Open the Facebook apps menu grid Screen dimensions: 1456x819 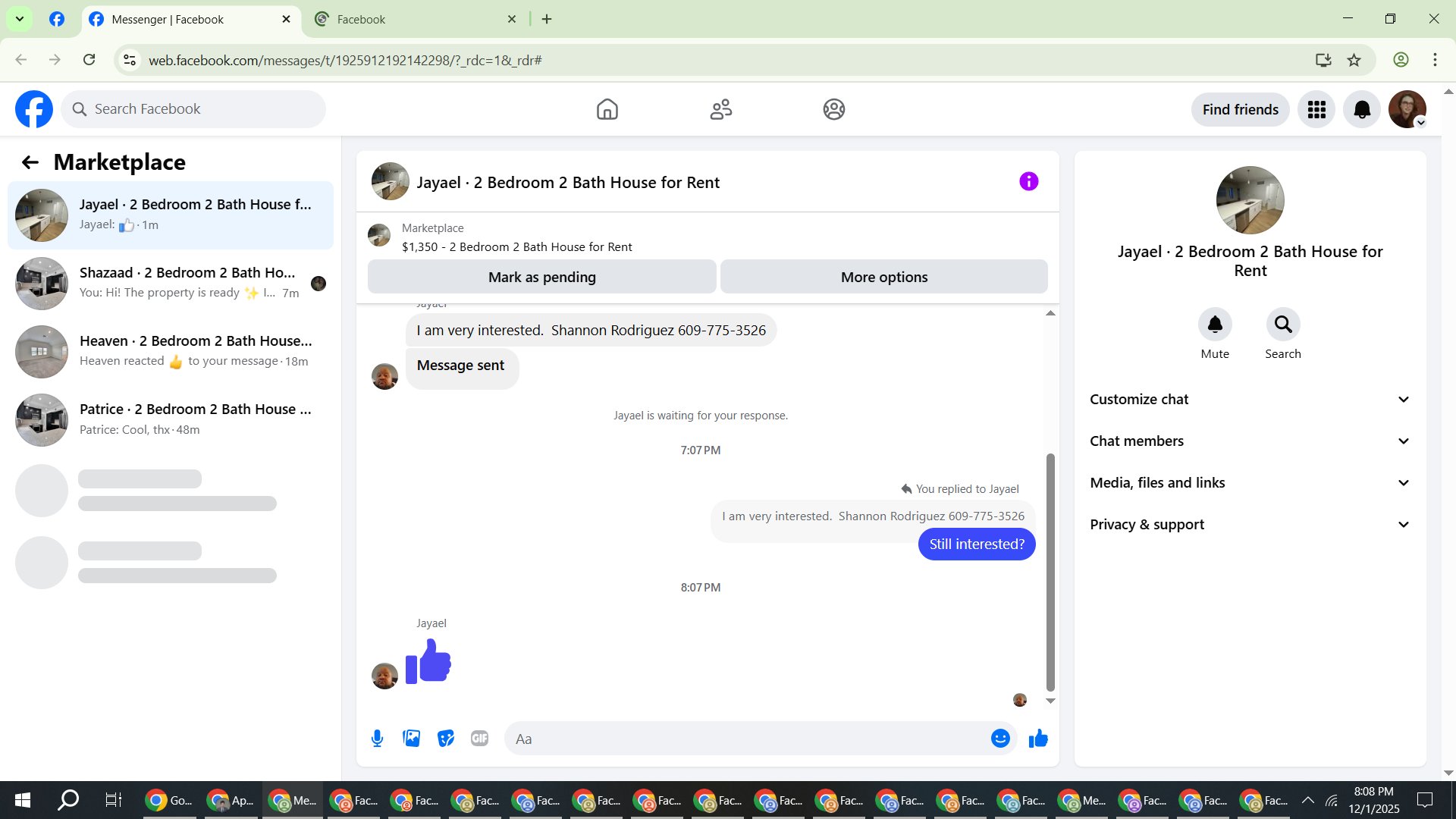1316,110
